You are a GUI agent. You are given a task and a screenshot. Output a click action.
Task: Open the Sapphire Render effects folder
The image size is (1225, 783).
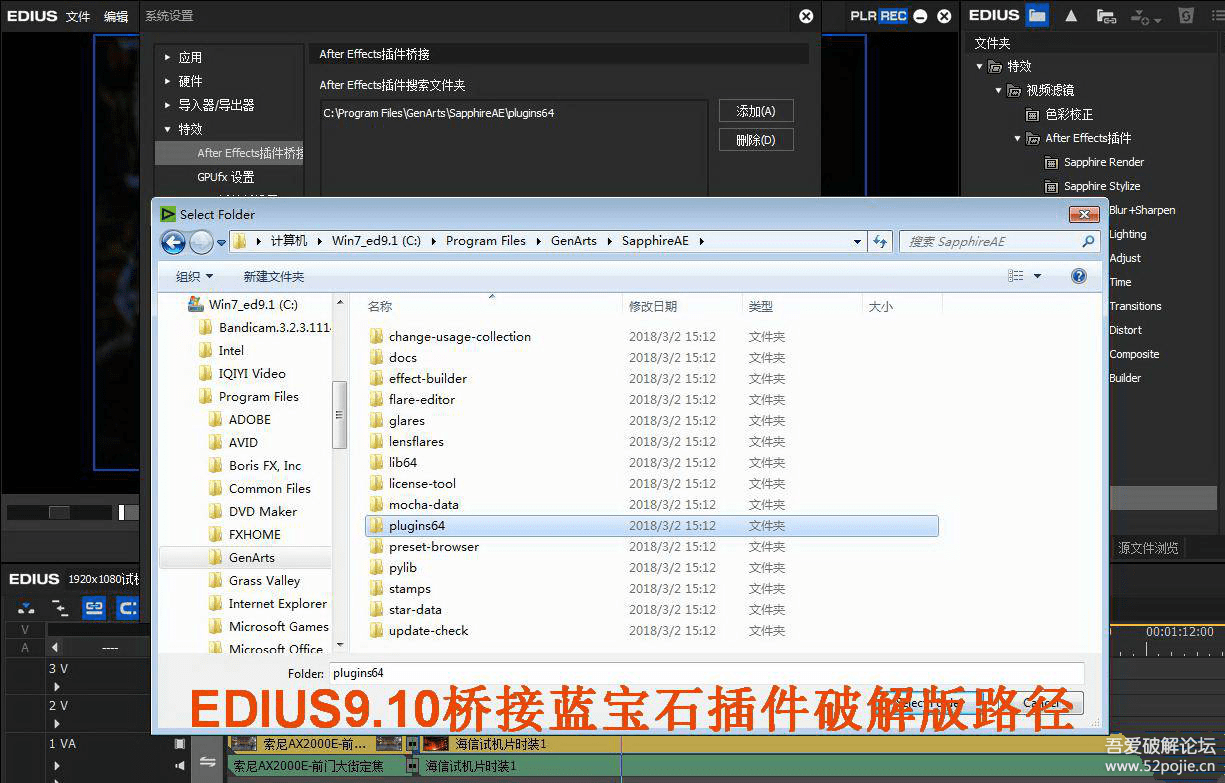(1094, 162)
